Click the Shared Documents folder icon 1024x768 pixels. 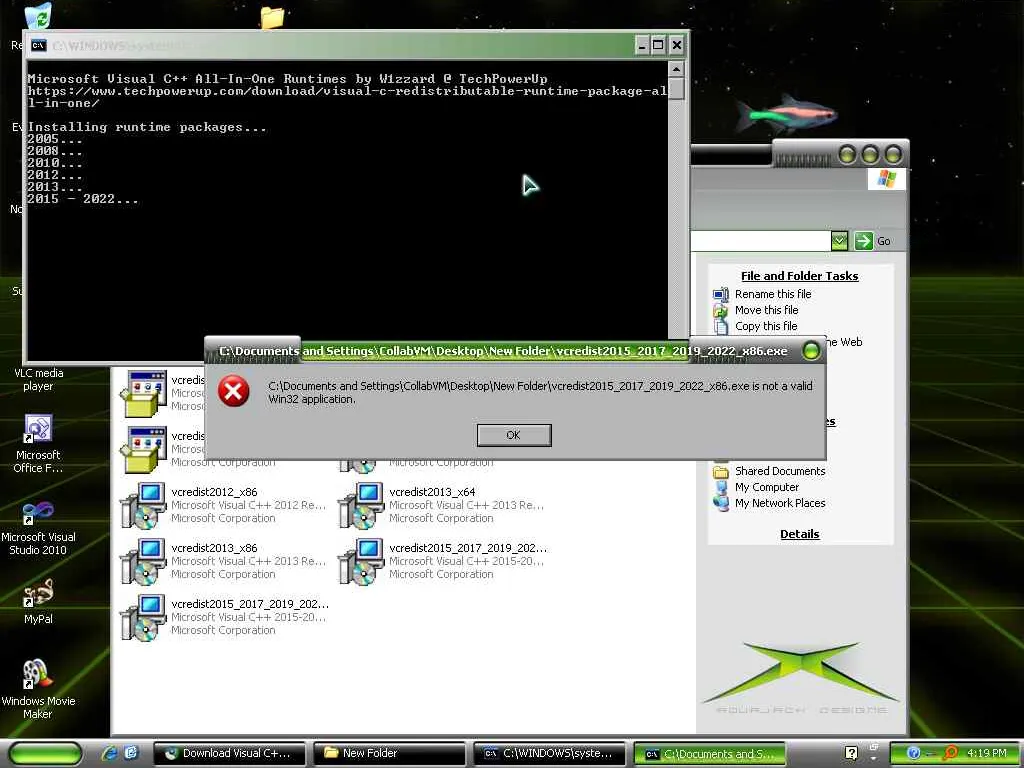click(721, 472)
